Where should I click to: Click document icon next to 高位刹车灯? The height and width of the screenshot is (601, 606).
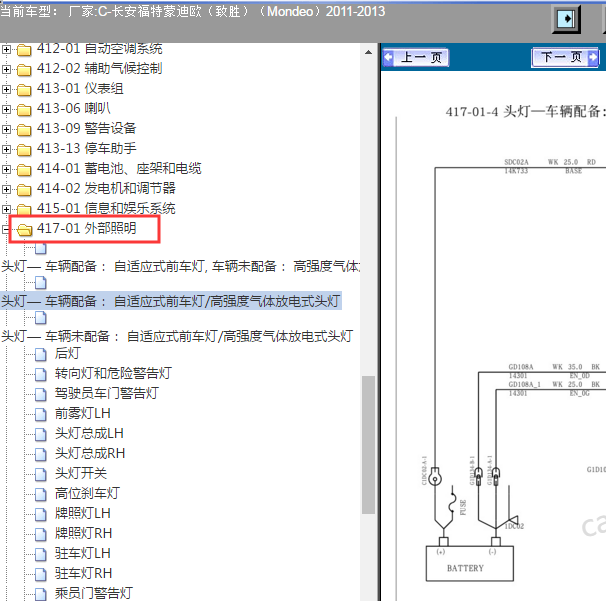click(41, 494)
